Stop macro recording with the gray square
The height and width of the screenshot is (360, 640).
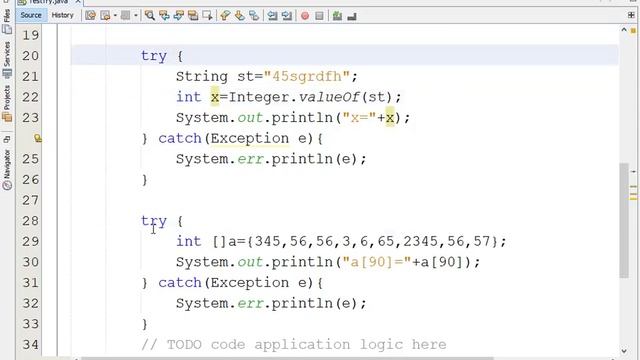[x=319, y=16]
